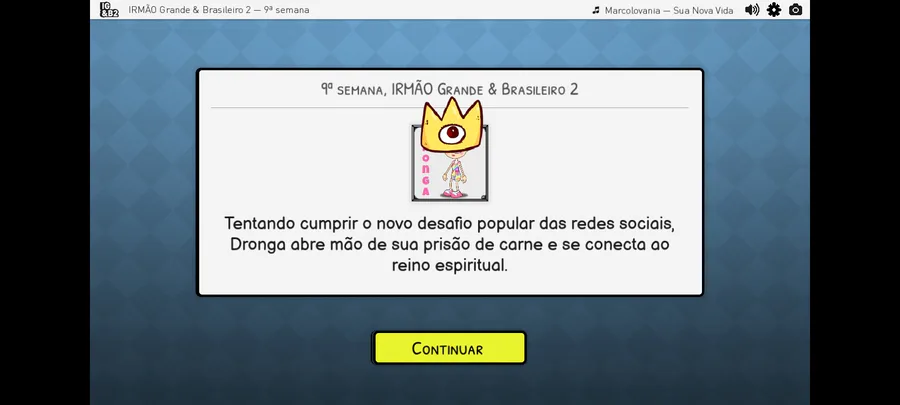
Task: Click the track name Marcolovania — Sua Nova Vida
Action: [x=669, y=10]
